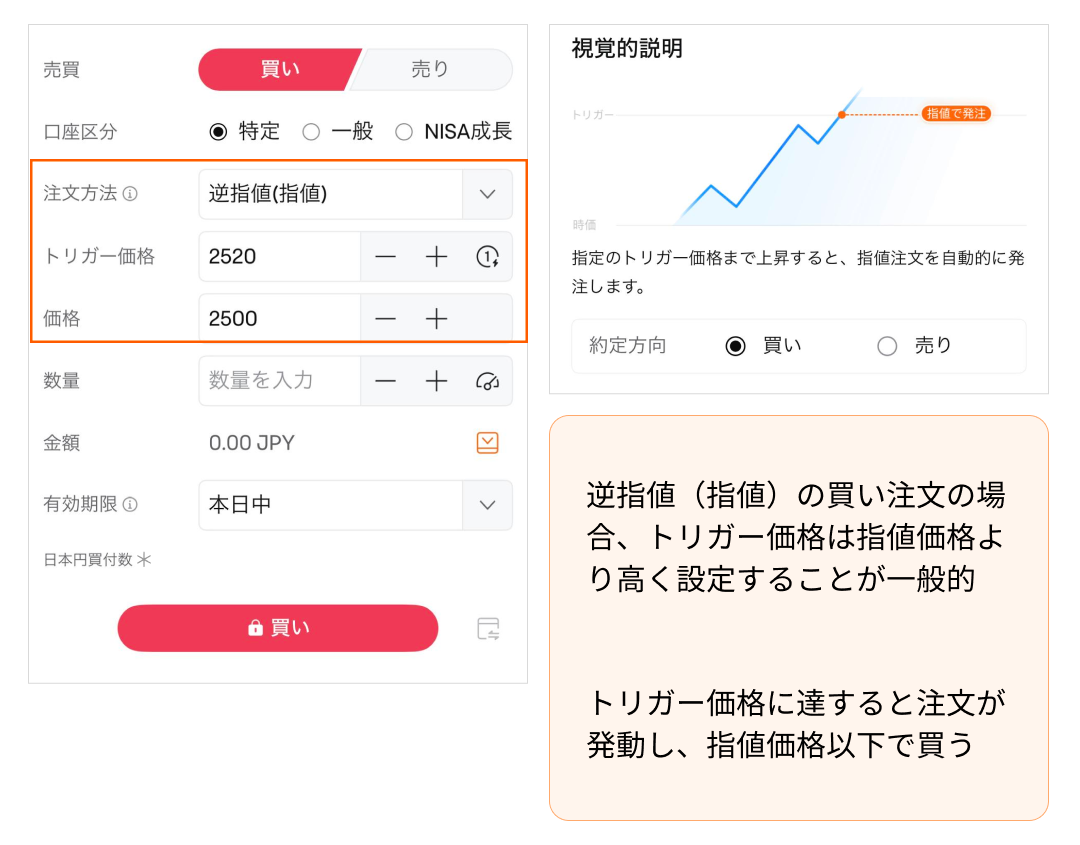Image resolution: width=1080 pixels, height=845 pixels.
Task: Click the 指値で発注 orange chart label
Action: tap(956, 114)
